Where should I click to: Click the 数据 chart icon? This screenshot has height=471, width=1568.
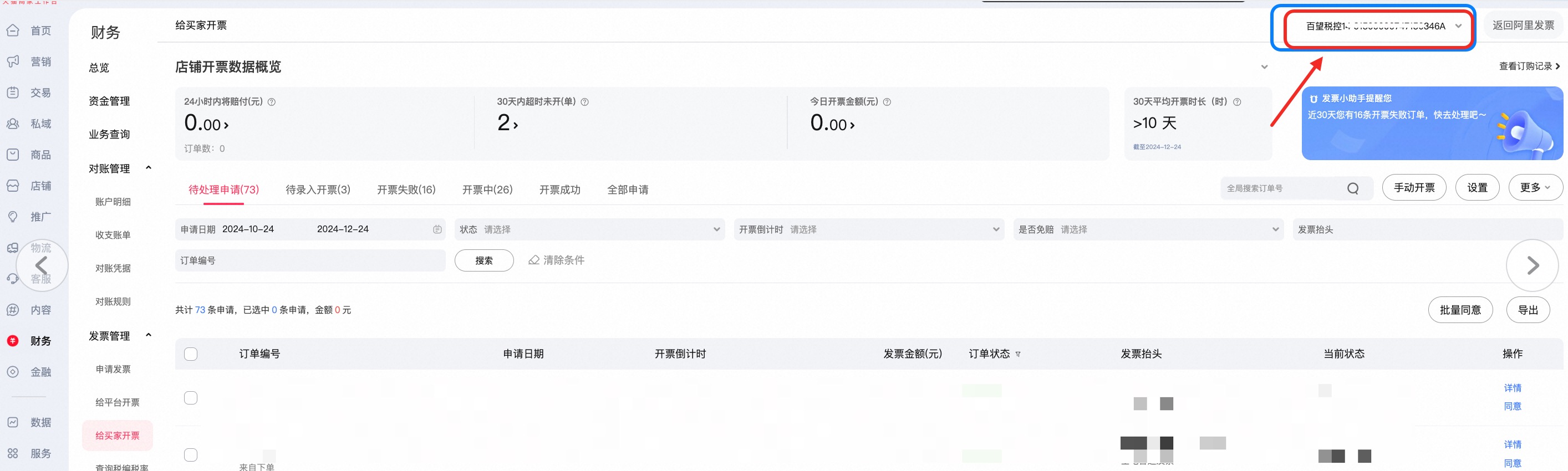(13, 422)
